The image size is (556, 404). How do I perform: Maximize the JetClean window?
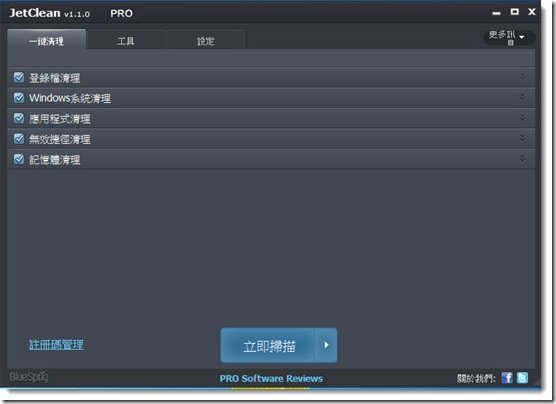tap(515, 12)
